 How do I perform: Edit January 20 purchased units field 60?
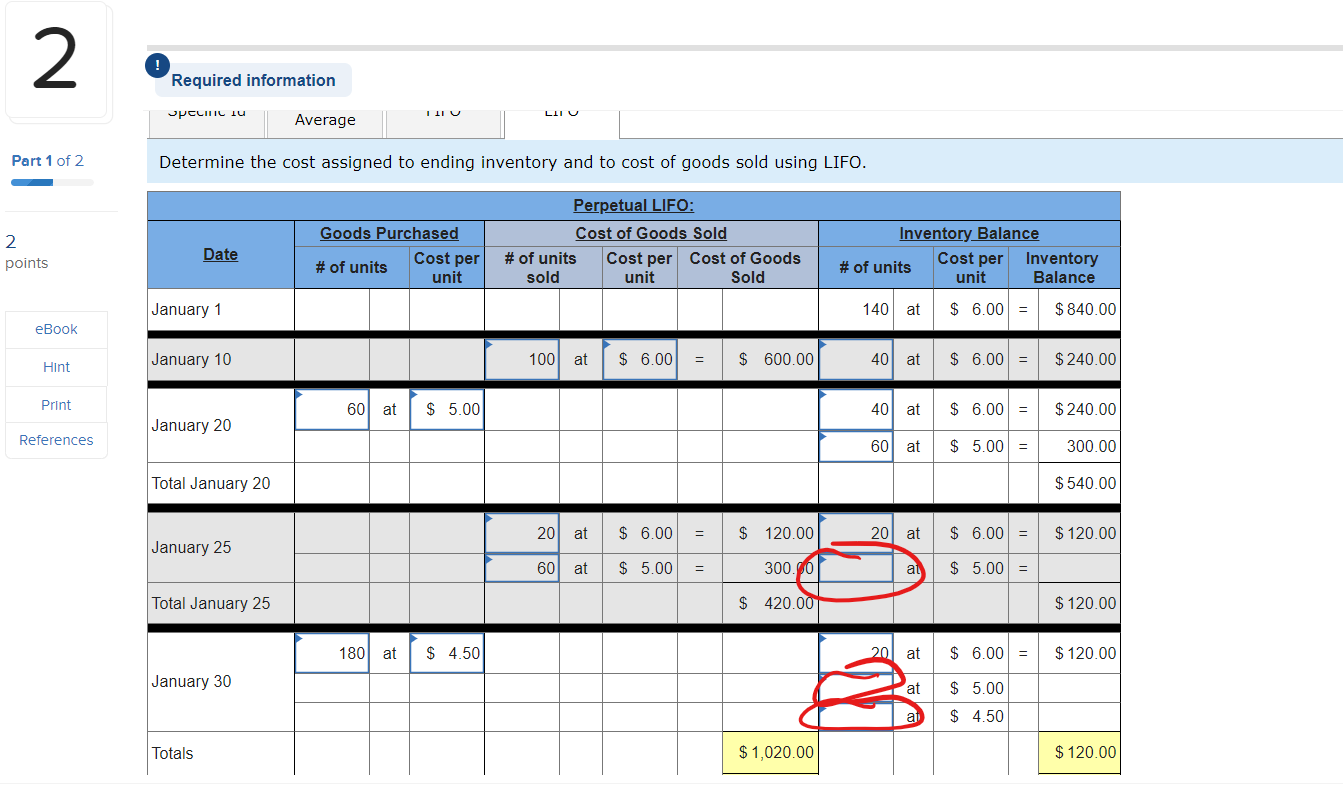(x=332, y=409)
